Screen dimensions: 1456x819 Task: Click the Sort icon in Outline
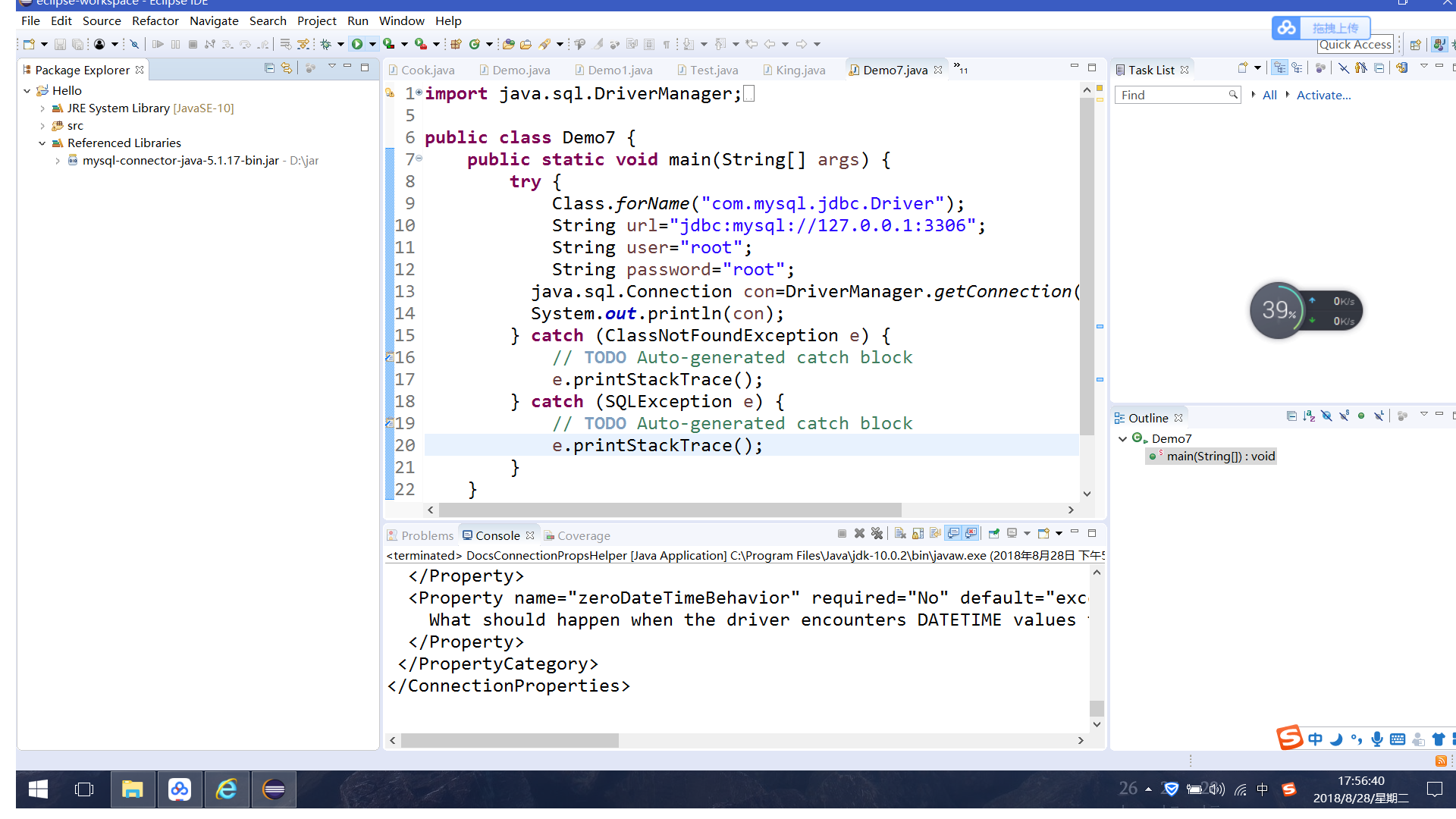pos(1309,416)
